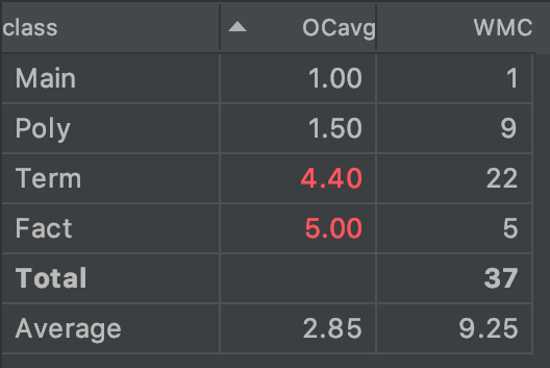Click Term's WMC value 22

click(x=502, y=178)
